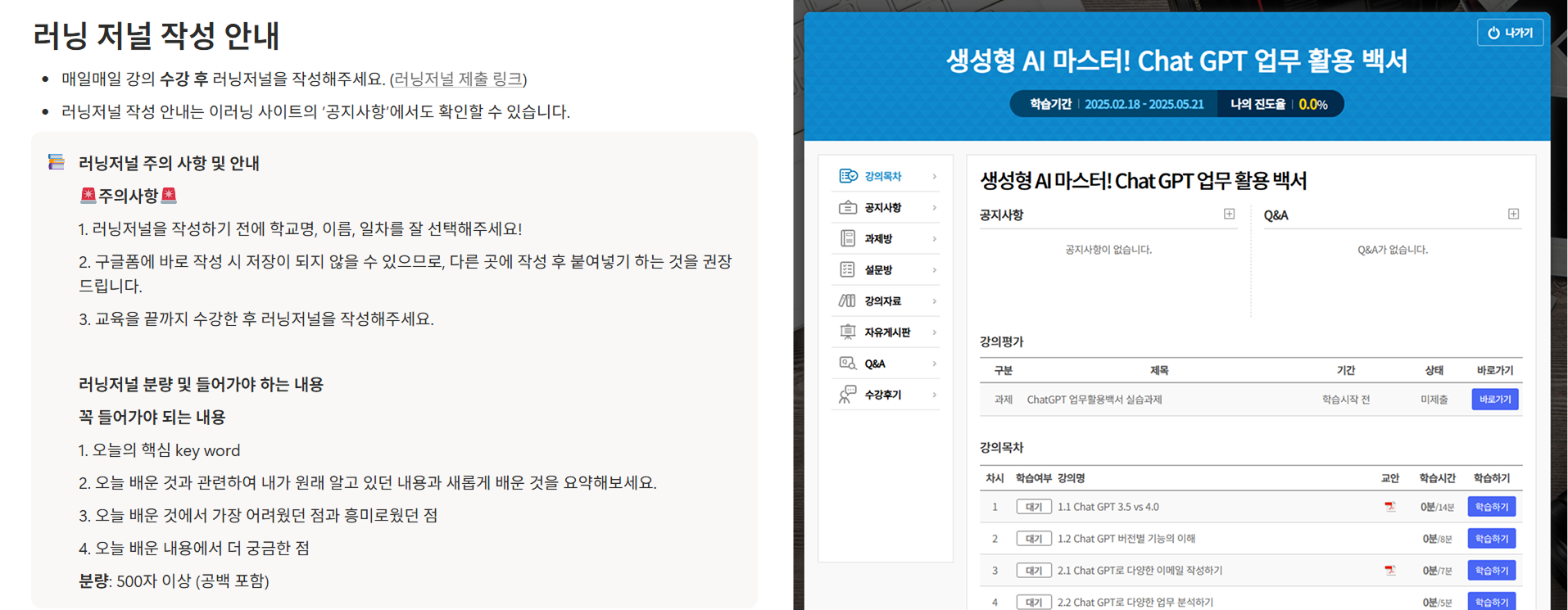Click the 강의자료 books icon

[848, 300]
